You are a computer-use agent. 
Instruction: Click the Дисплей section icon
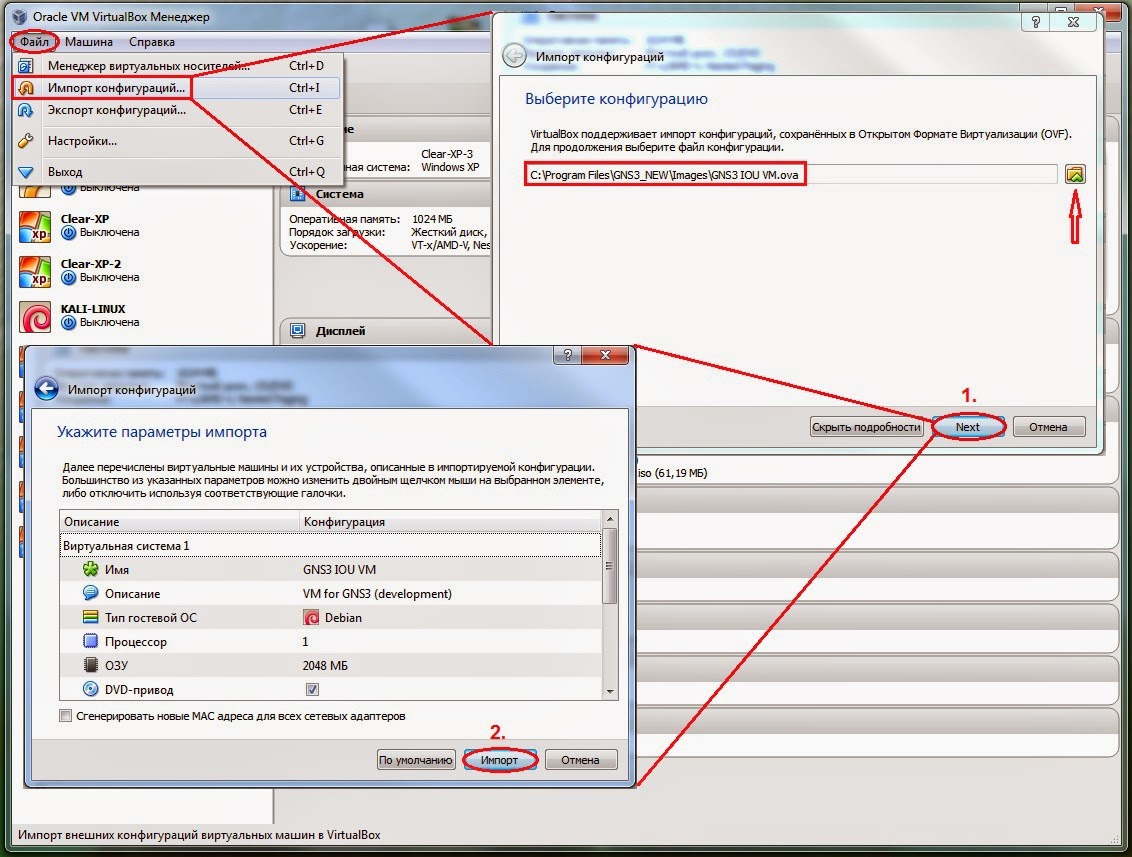297,331
